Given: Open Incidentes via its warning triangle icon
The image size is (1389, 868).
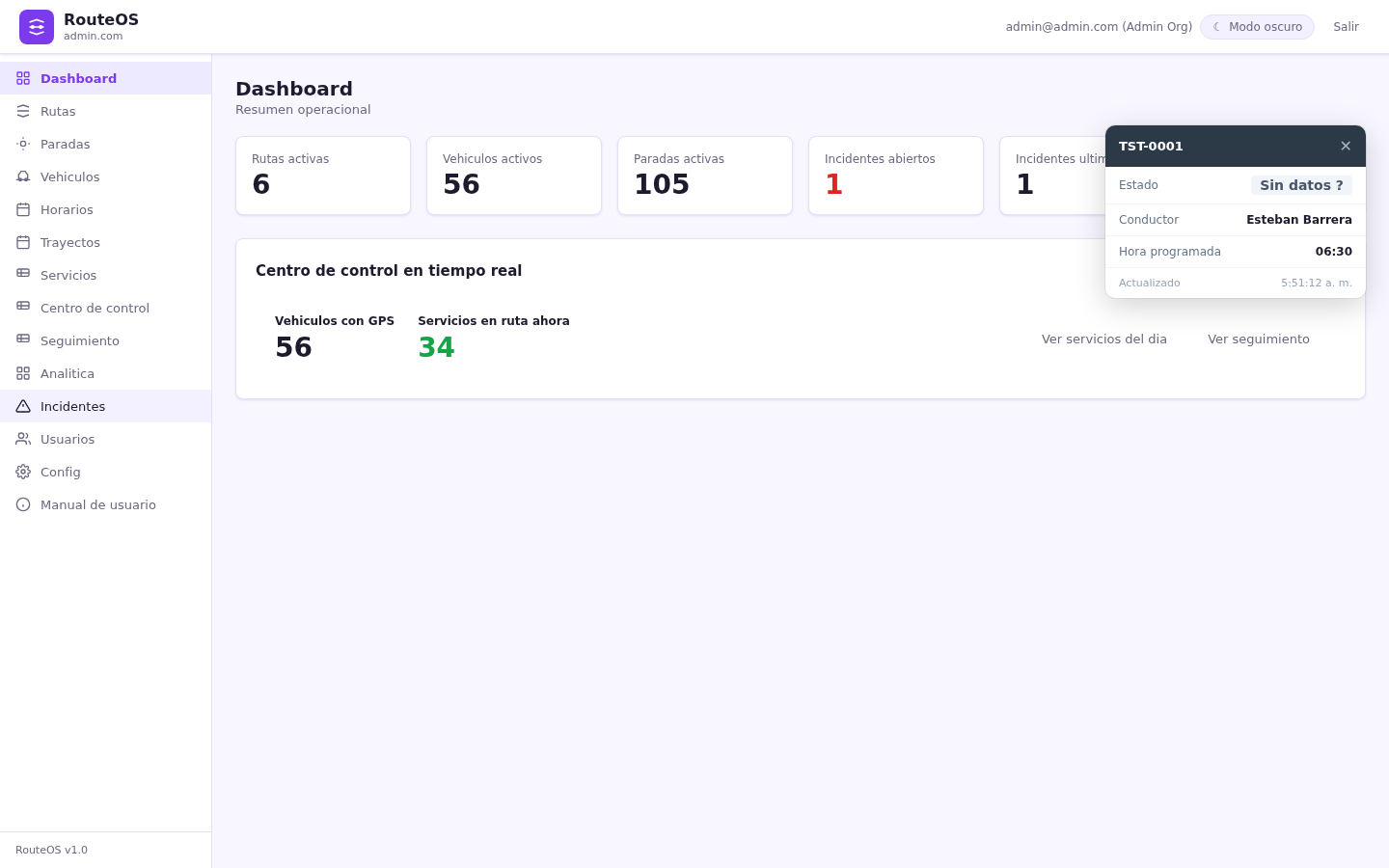Looking at the screenshot, I should point(23,406).
